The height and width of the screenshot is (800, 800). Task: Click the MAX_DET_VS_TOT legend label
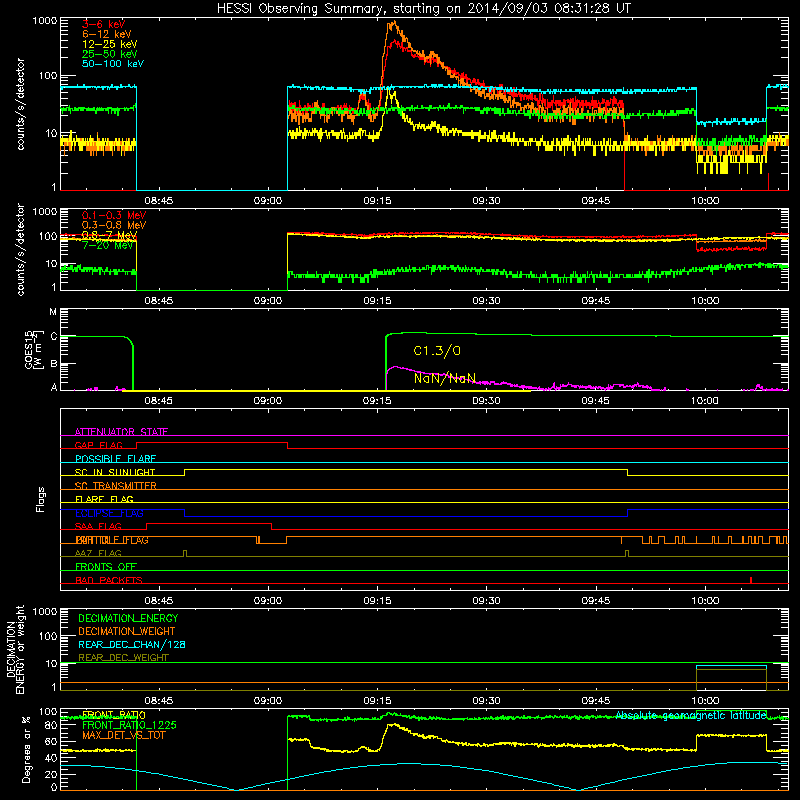point(124,735)
